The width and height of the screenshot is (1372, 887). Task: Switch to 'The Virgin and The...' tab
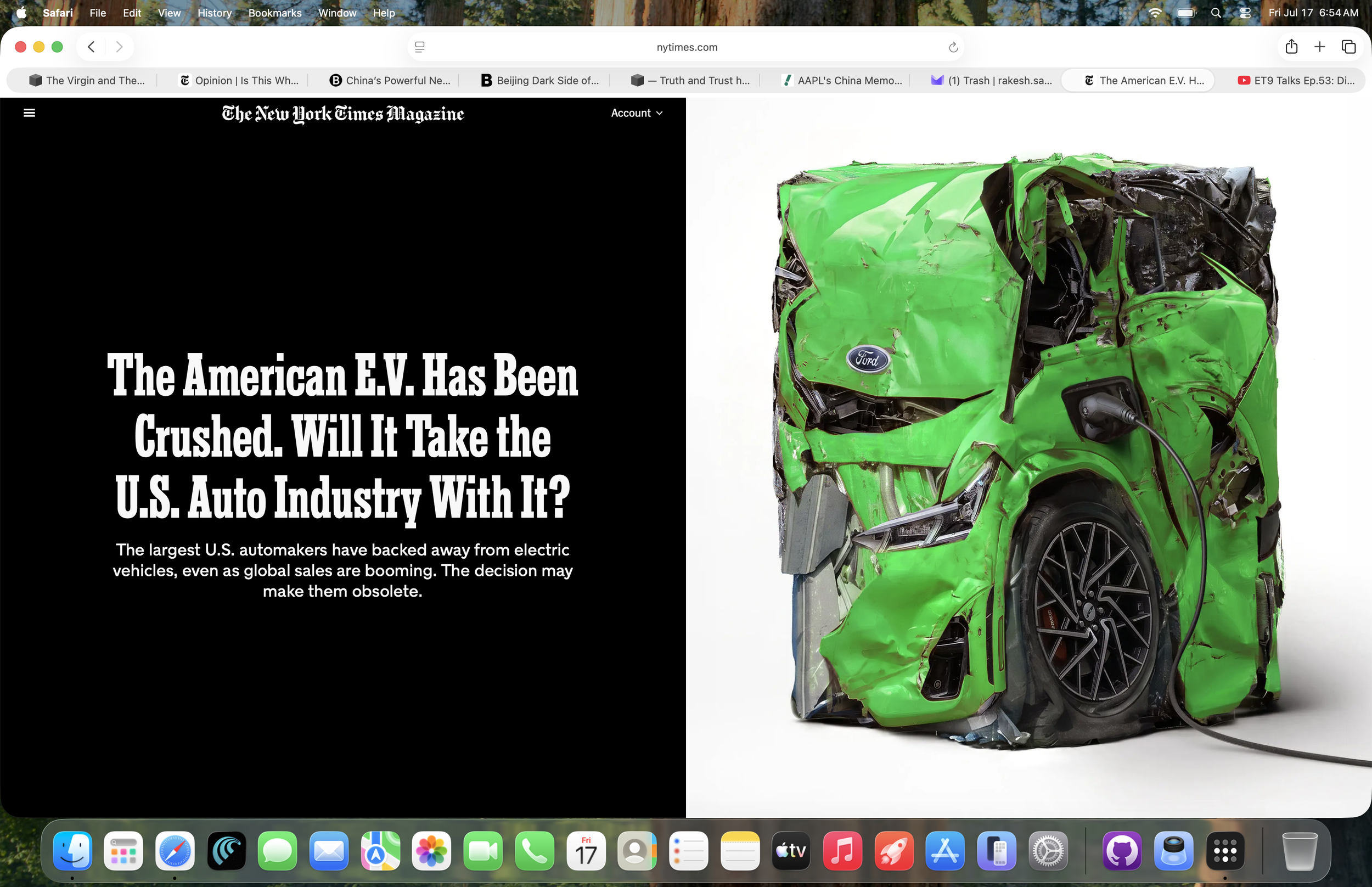(x=86, y=81)
